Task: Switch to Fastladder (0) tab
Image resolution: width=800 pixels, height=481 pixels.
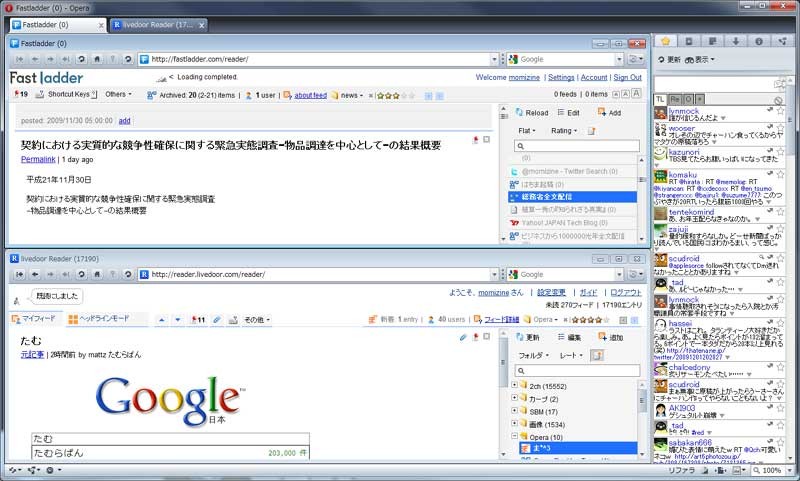Action: (x=57, y=24)
